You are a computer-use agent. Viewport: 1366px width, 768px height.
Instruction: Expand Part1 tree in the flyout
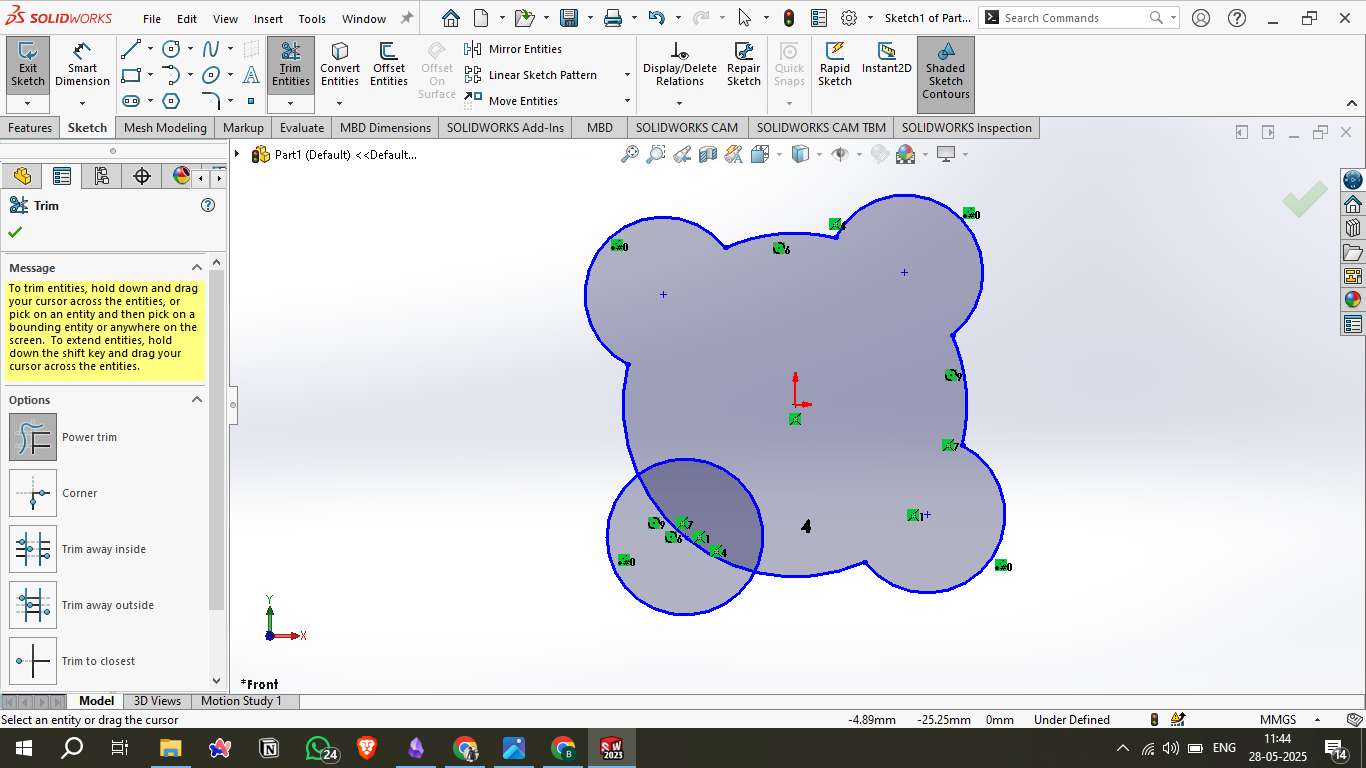pos(237,154)
